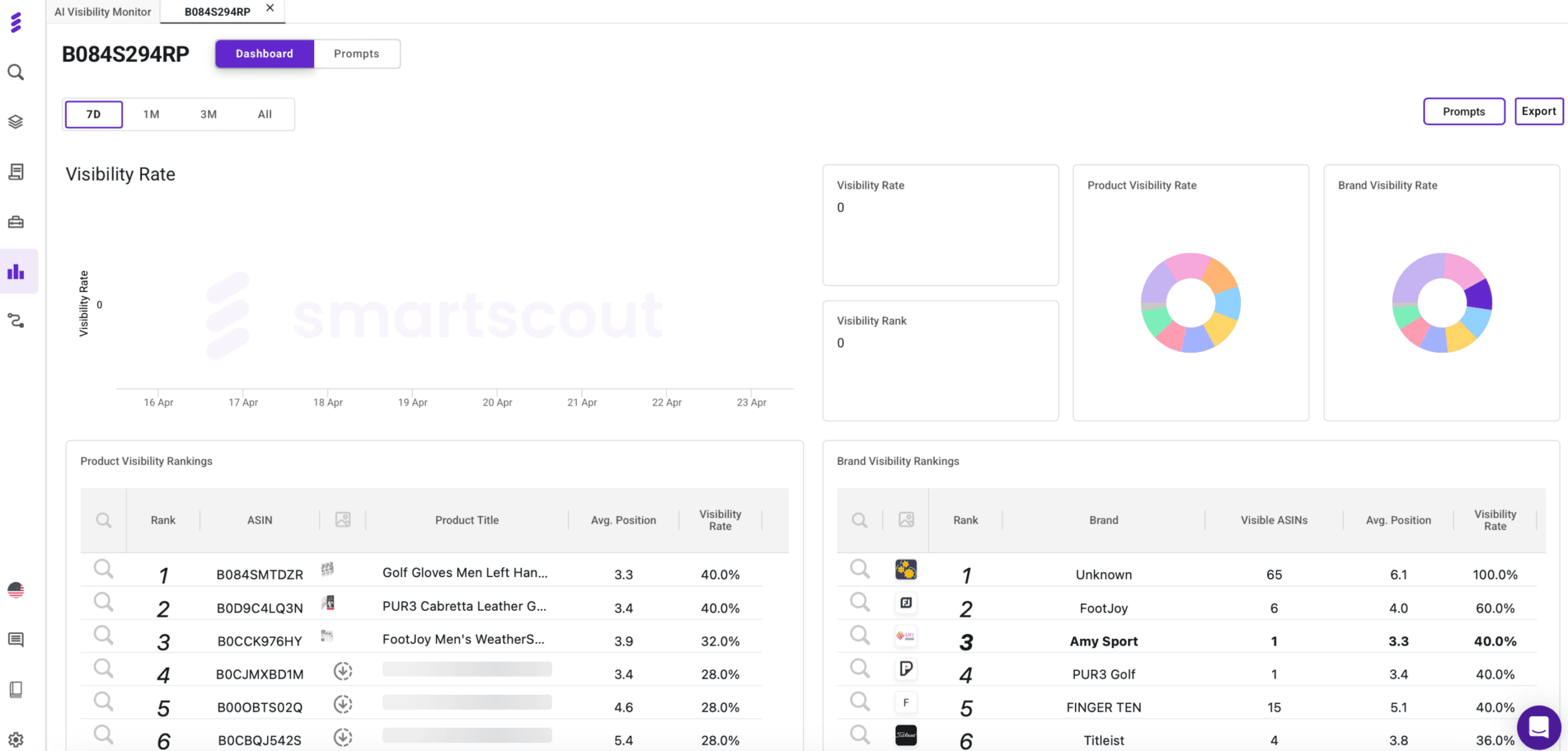The height and width of the screenshot is (751, 1568).
Task: Click the Export button
Action: (1538, 111)
